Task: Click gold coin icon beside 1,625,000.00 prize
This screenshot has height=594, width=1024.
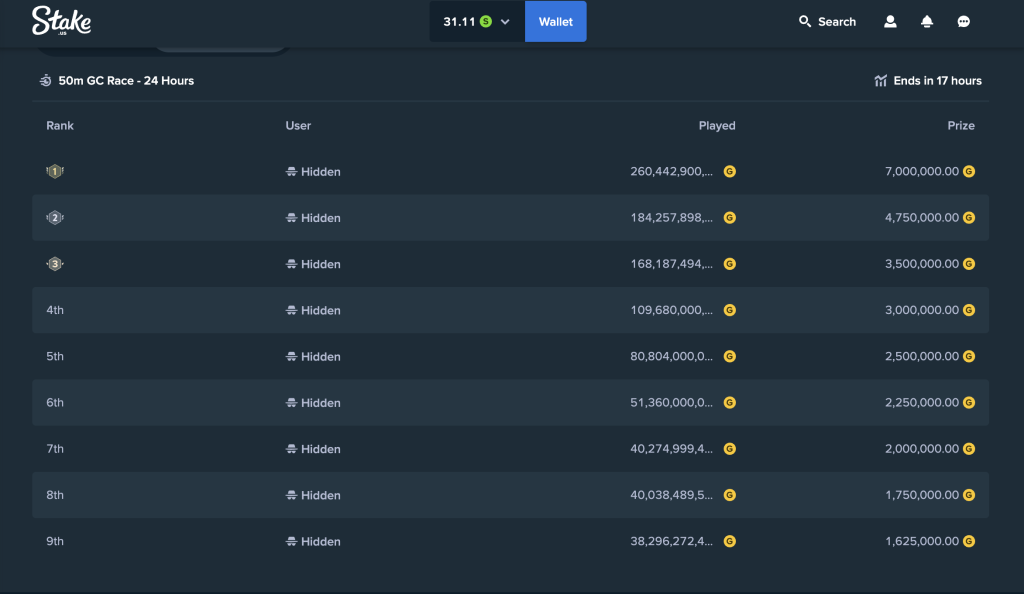Action: click(969, 542)
